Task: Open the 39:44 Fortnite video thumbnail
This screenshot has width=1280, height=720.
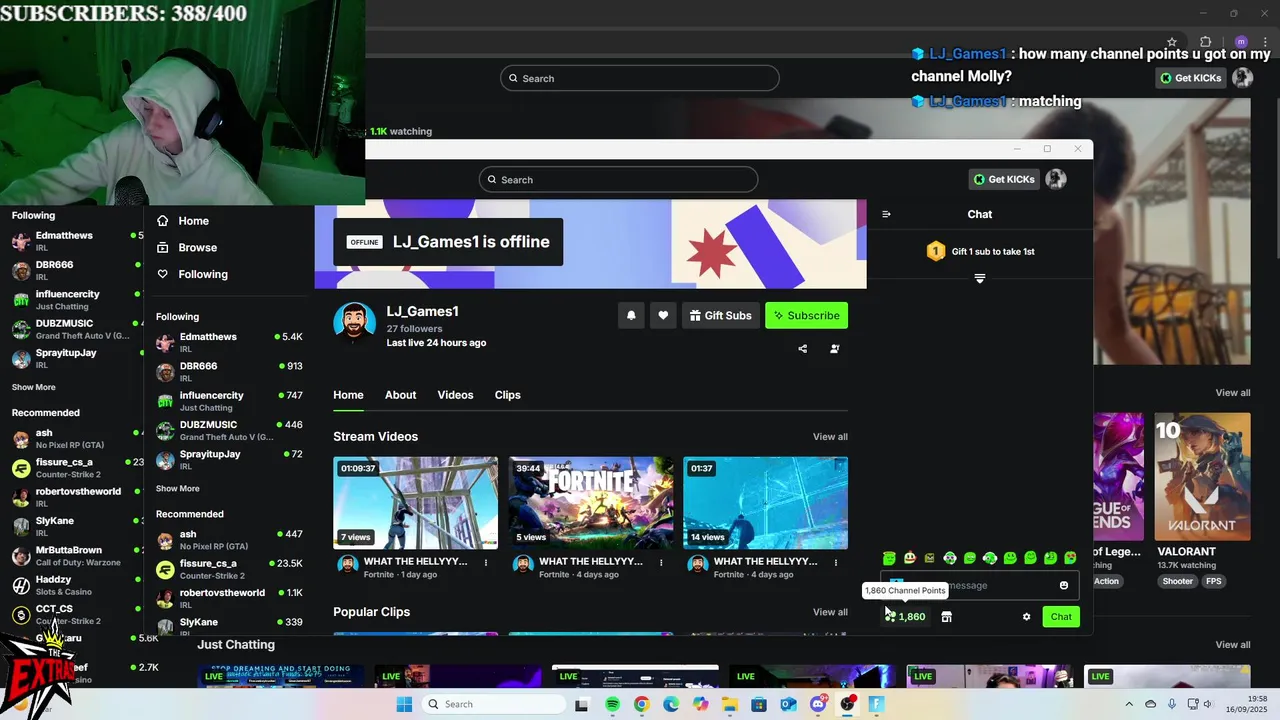Action: 590,503
